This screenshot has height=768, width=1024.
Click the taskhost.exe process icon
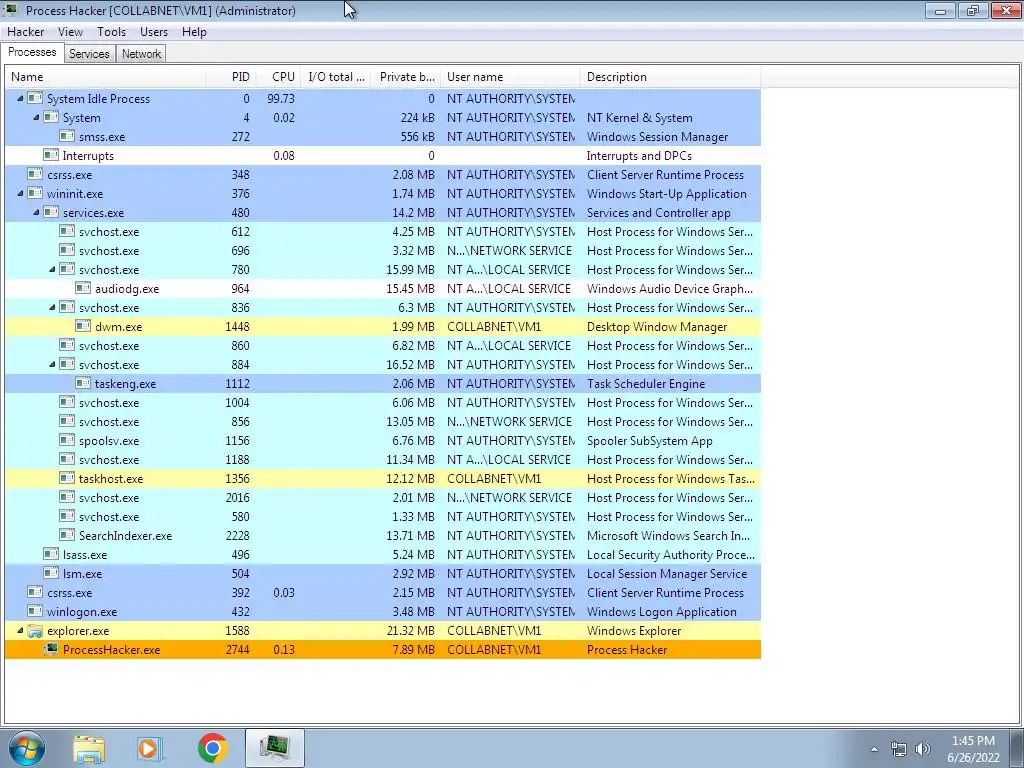click(67, 478)
